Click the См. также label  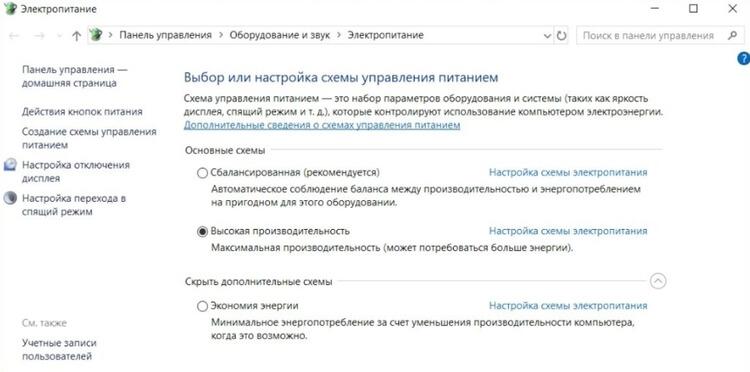tap(44, 323)
